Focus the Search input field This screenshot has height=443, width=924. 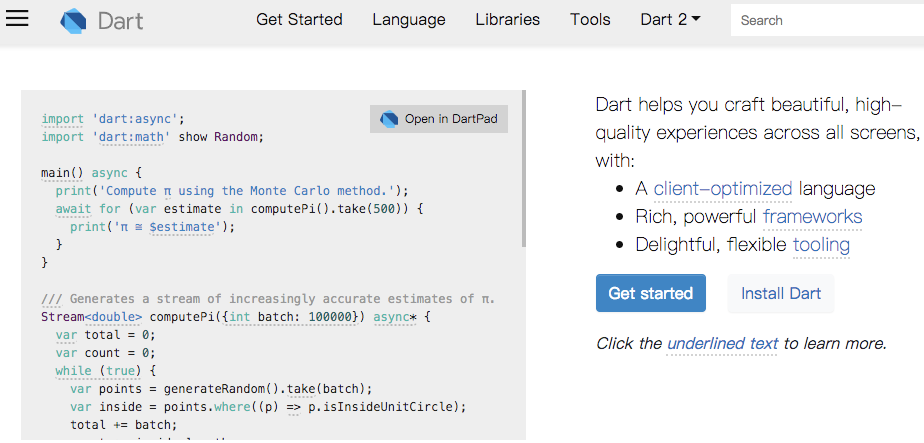coord(827,20)
